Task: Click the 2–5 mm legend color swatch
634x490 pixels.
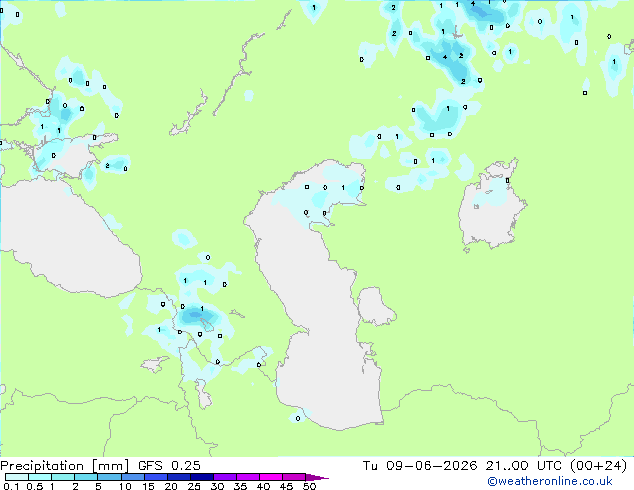Action: tap(86, 477)
